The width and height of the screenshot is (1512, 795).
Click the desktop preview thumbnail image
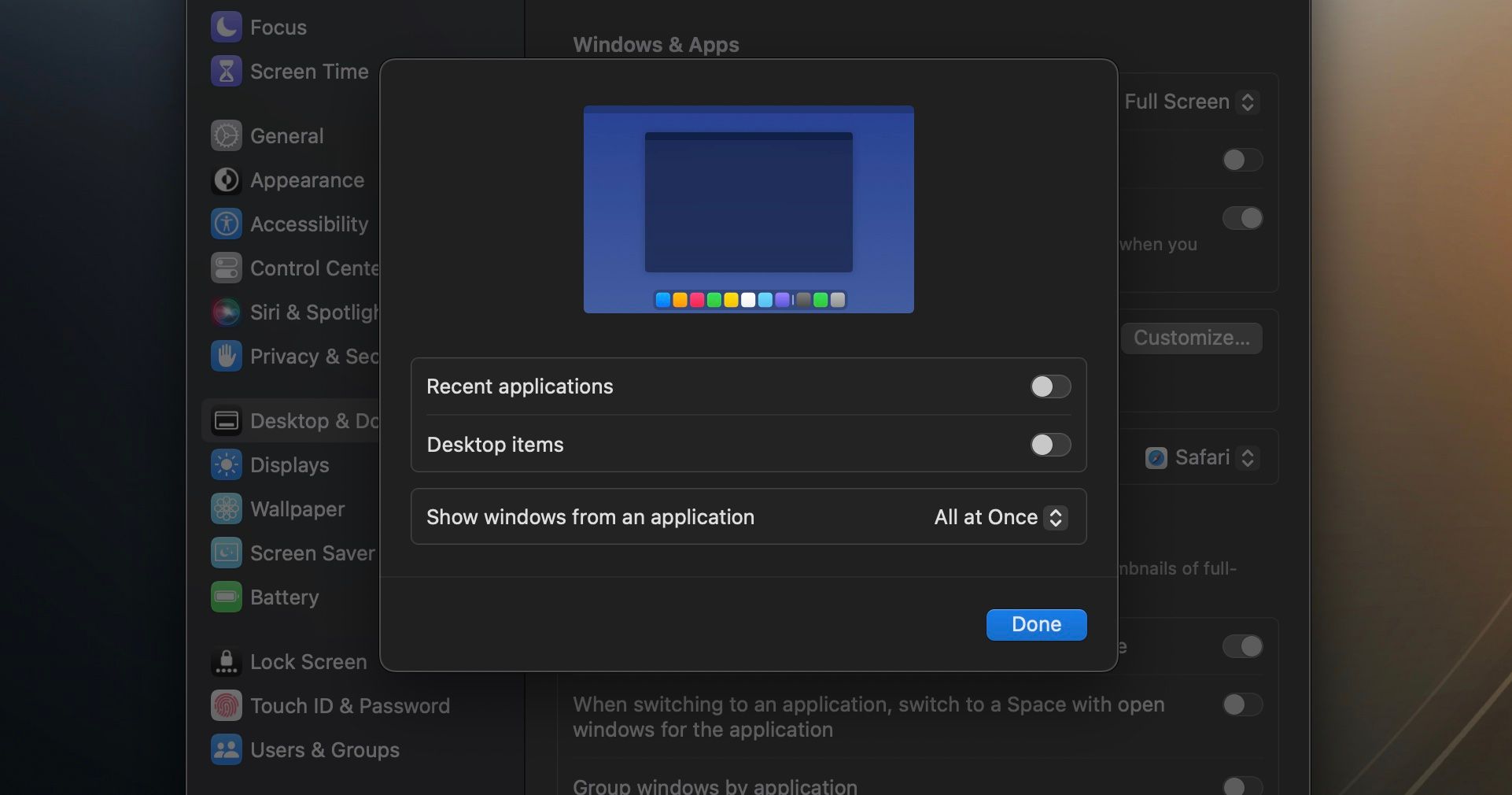748,209
